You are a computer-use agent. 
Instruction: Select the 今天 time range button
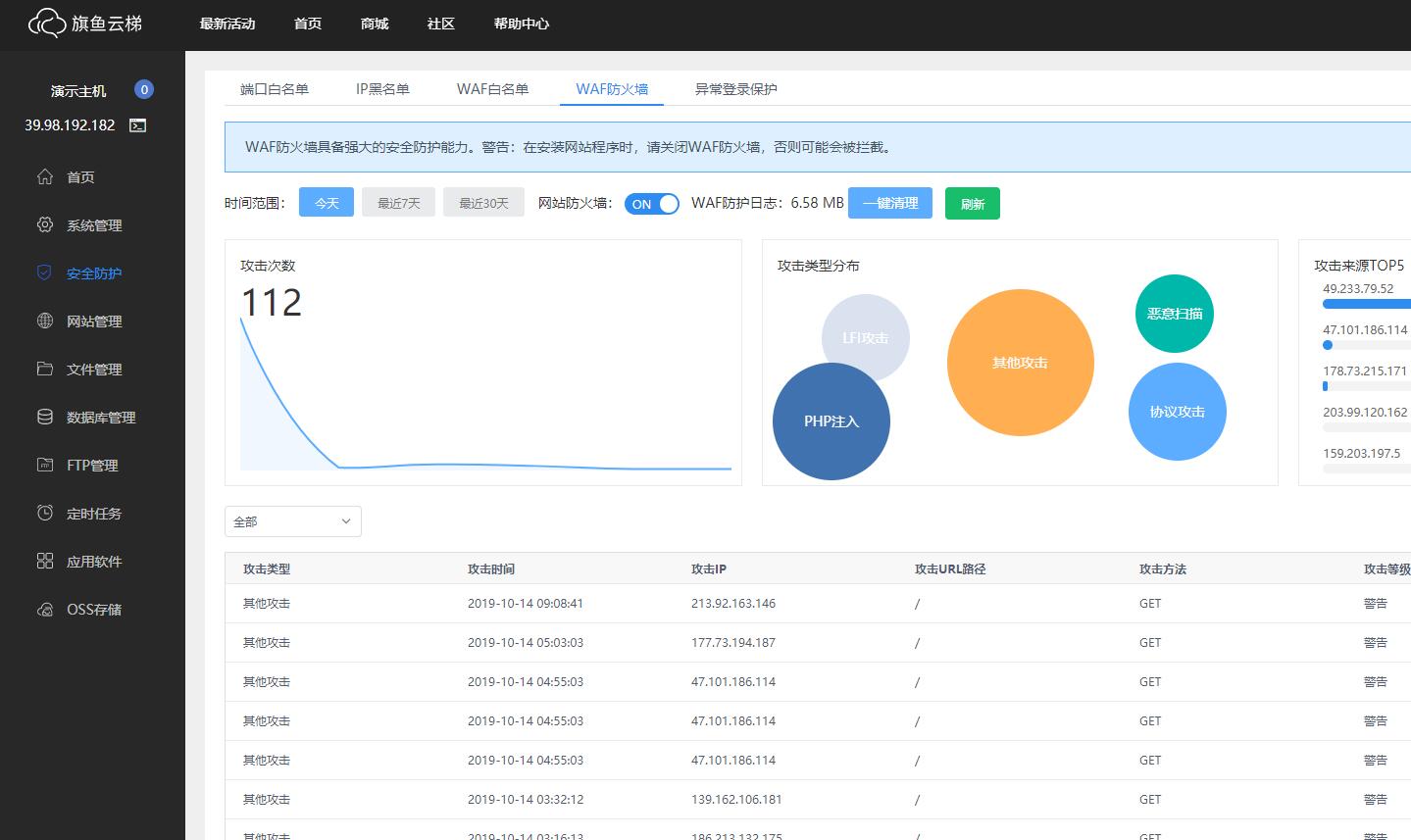[x=327, y=203]
